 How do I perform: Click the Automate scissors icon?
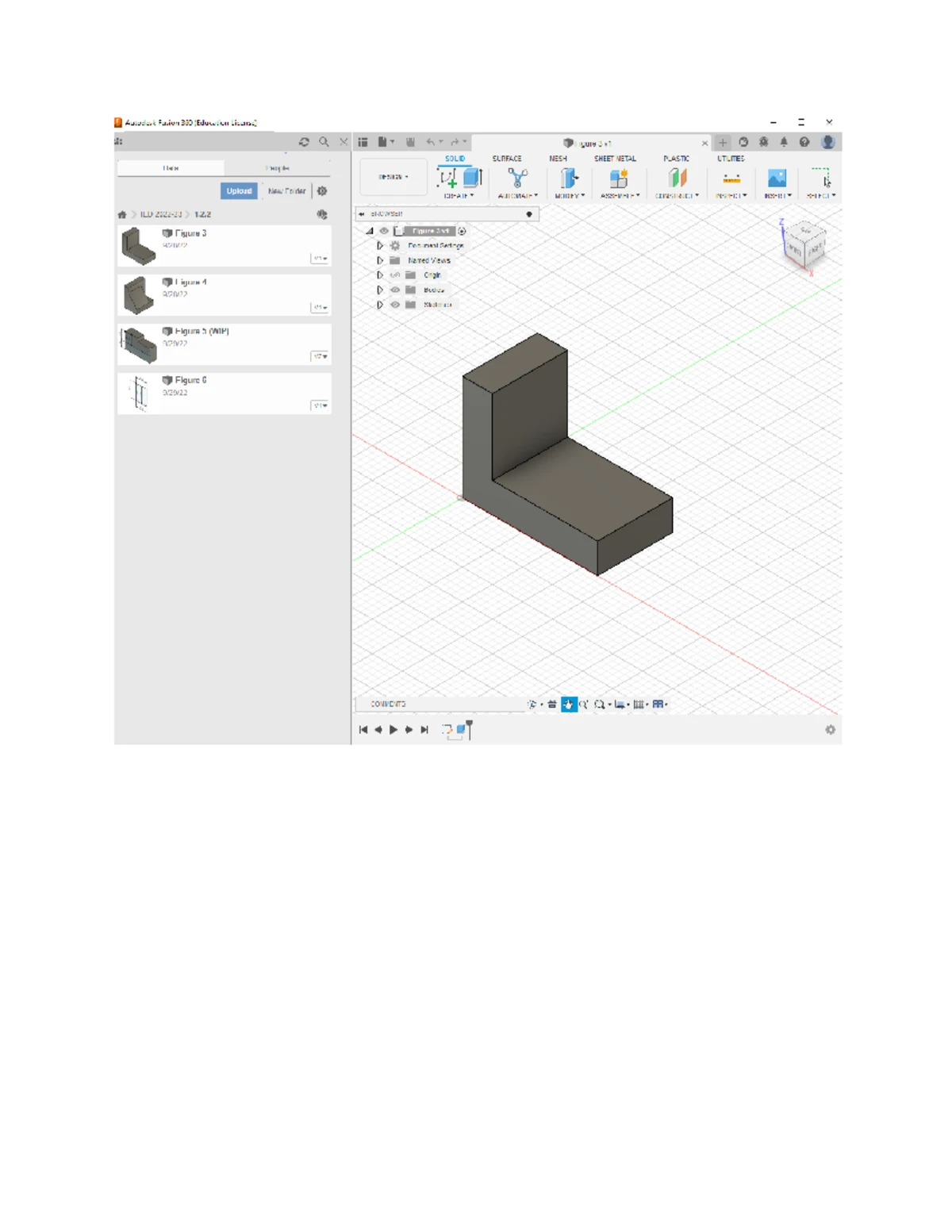517,178
